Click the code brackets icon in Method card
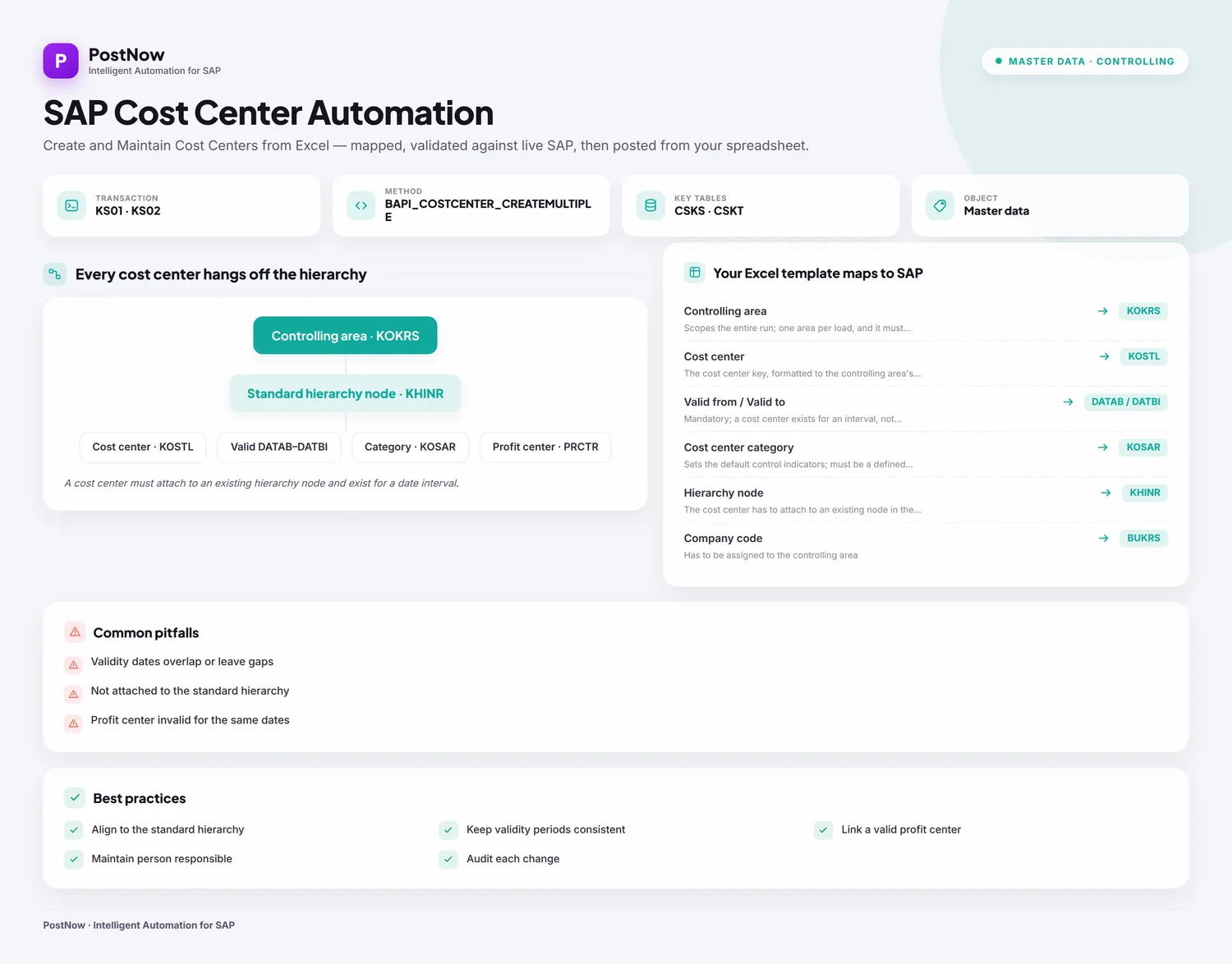 (361, 205)
